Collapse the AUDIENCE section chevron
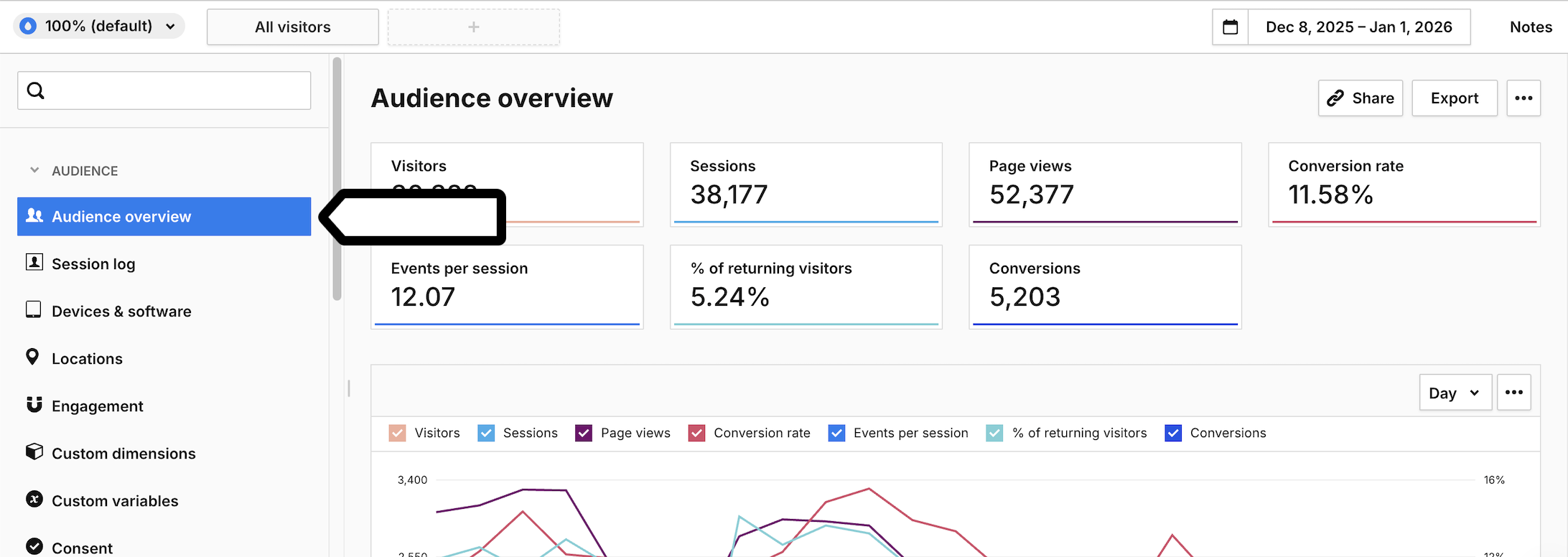This screenshot has width=1568, height=557. pyautogui.click(x=34, y=170)
